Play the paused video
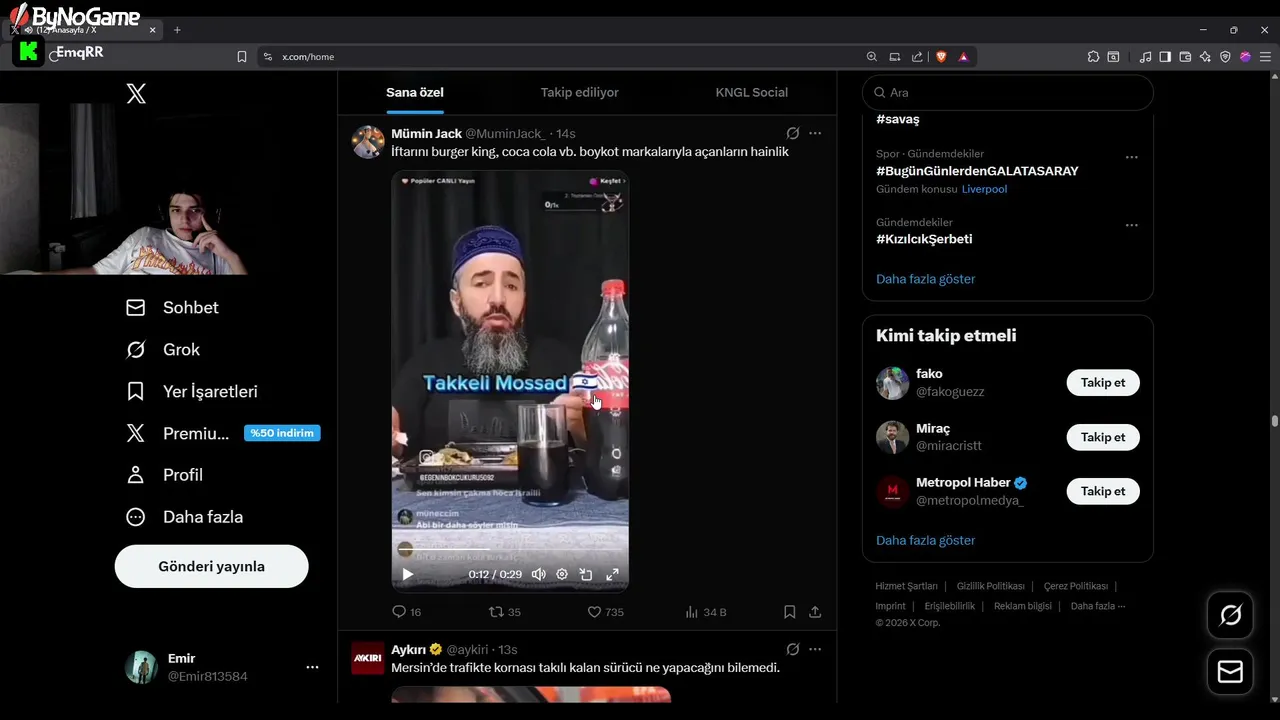Screen dimensions: 1280x720 pos(407,574)
